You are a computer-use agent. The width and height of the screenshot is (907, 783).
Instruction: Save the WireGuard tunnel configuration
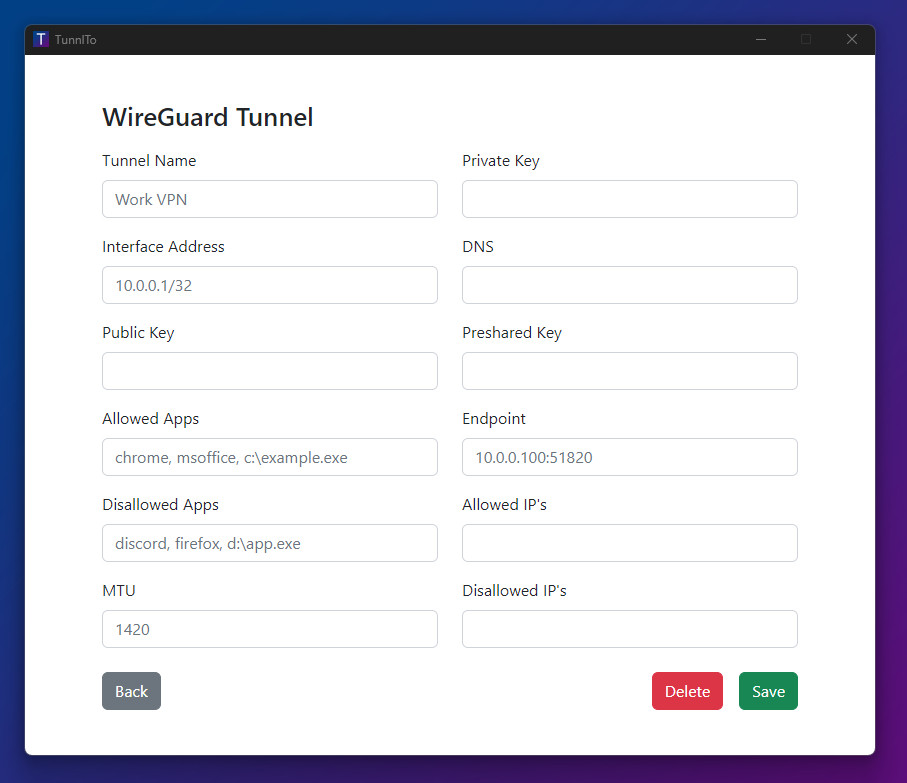coord(768,691)
